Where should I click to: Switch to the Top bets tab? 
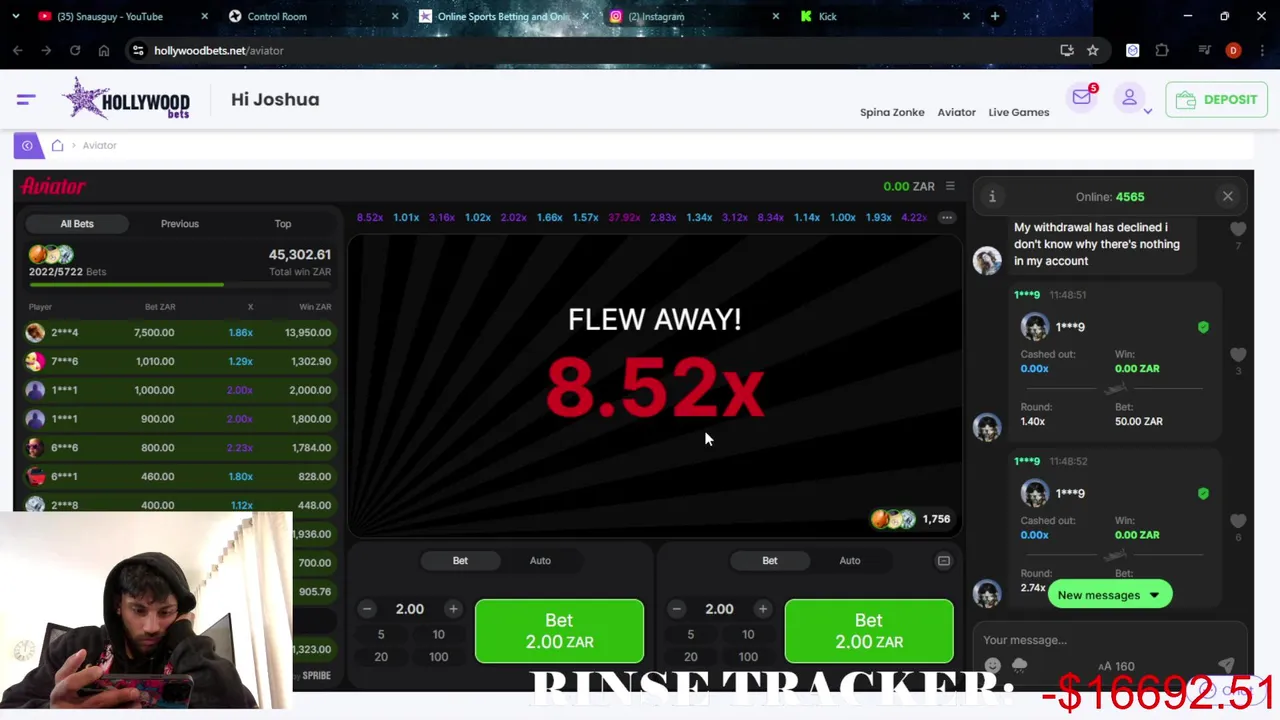283,224
